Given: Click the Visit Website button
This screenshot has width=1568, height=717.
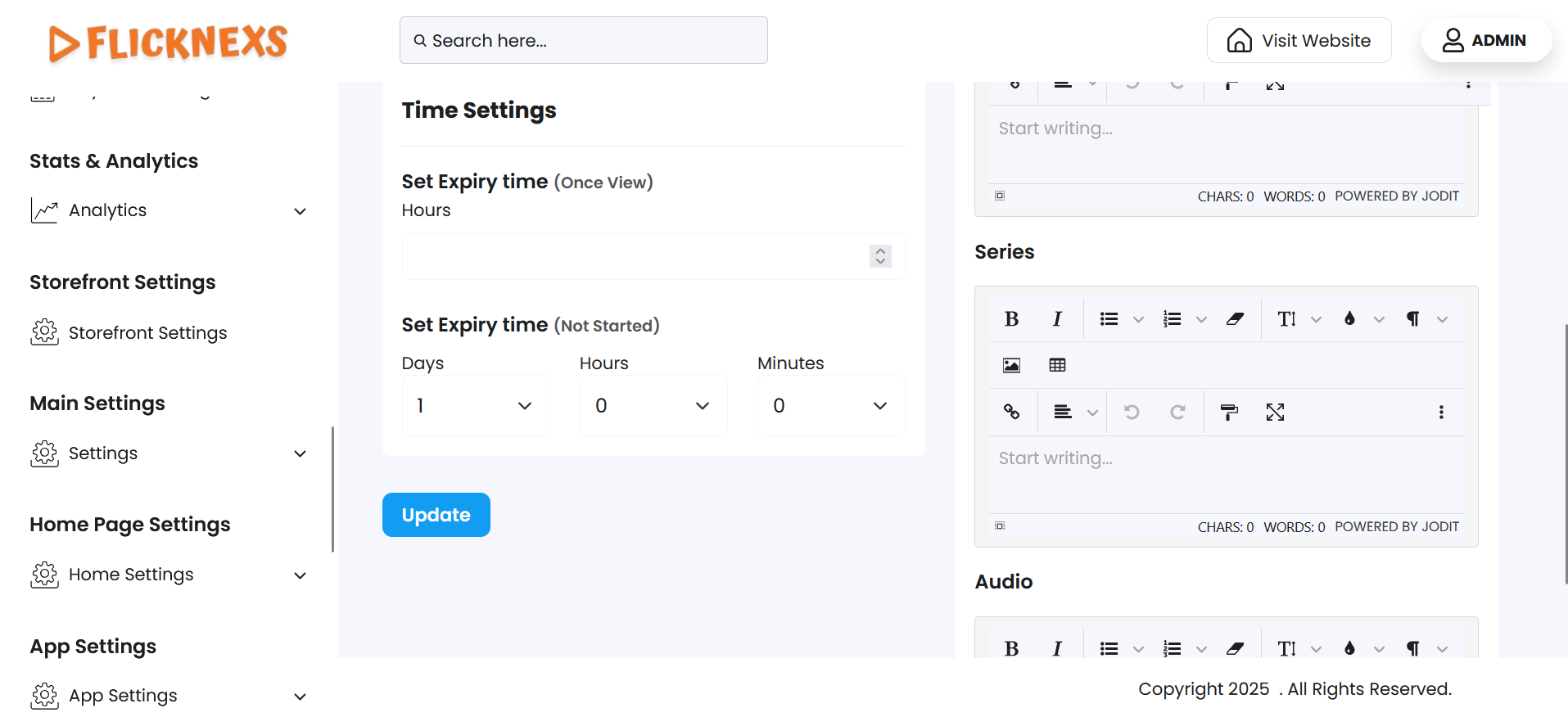Looking at the screenshot, I should click(1299, 40).
